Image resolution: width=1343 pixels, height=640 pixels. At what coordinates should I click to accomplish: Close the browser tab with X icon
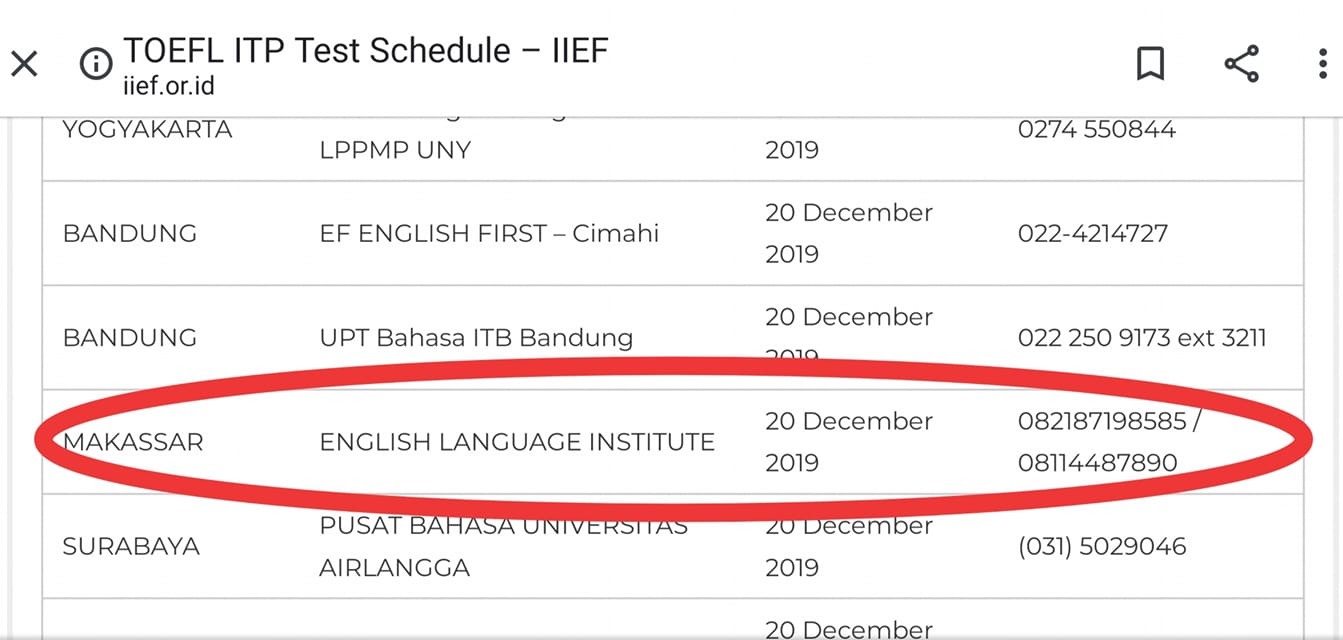point(24,65)
